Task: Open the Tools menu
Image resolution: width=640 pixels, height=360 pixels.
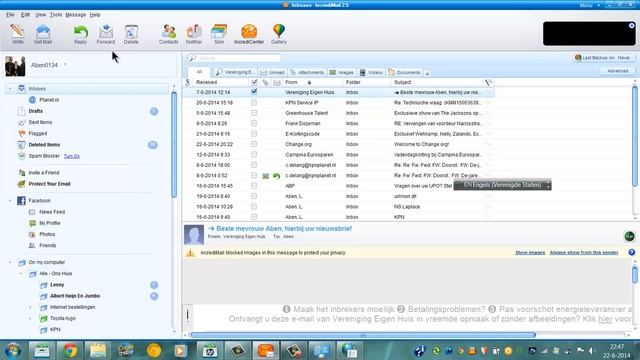Action: click(56, 15)
